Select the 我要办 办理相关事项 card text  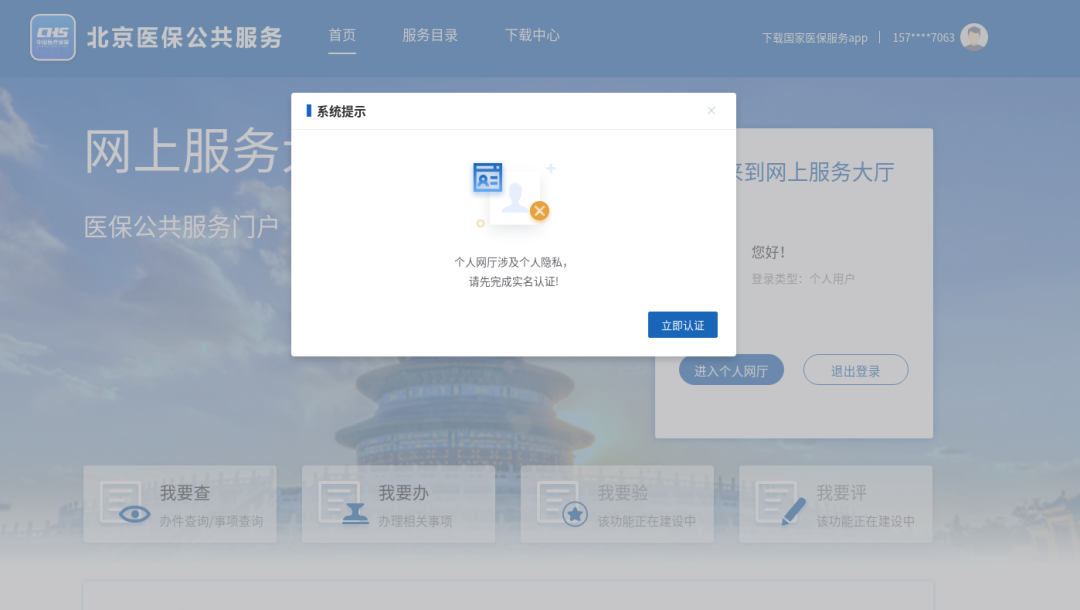click(x=415, y=521)
